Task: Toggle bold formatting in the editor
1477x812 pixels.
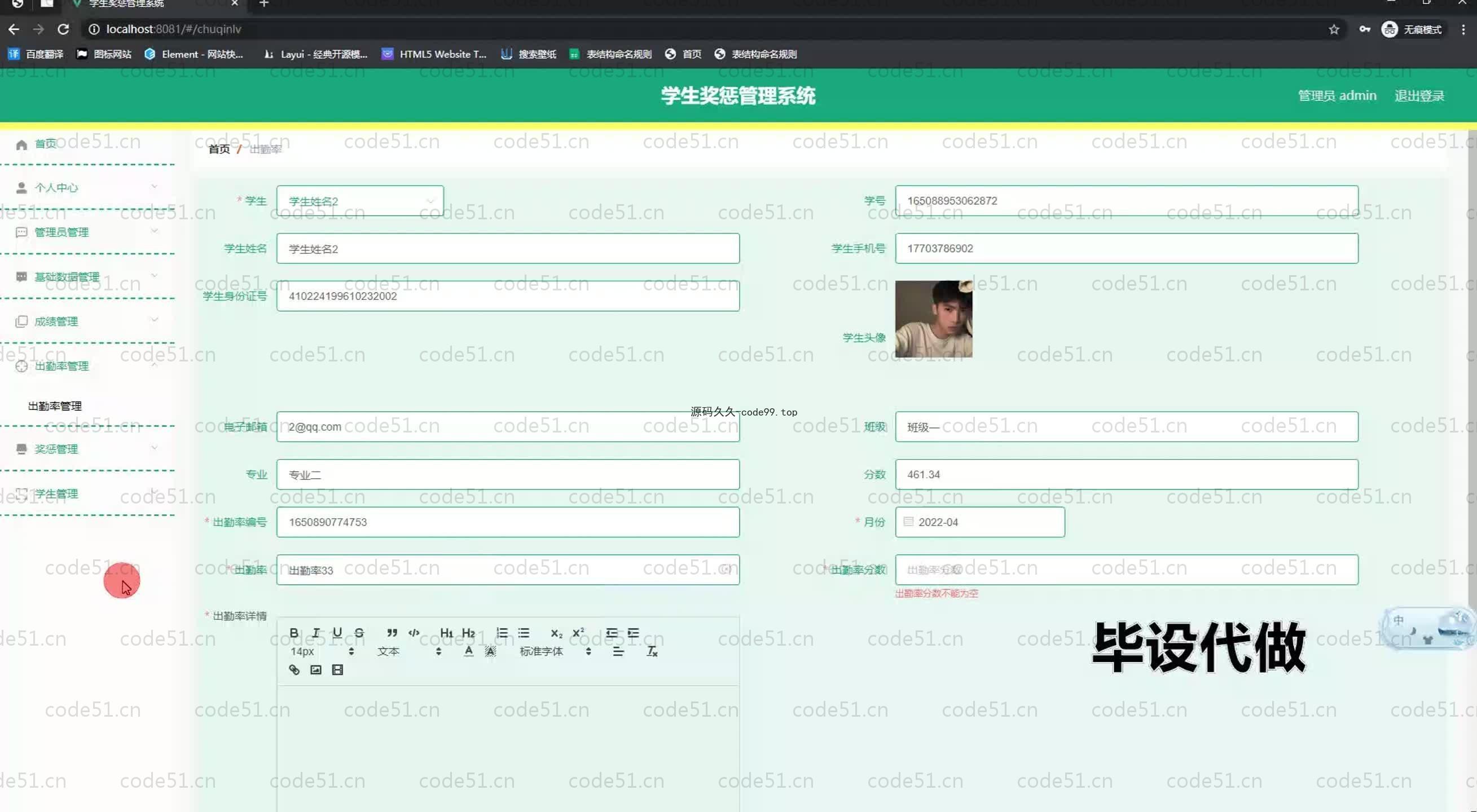Action: (x=293, y=633)
